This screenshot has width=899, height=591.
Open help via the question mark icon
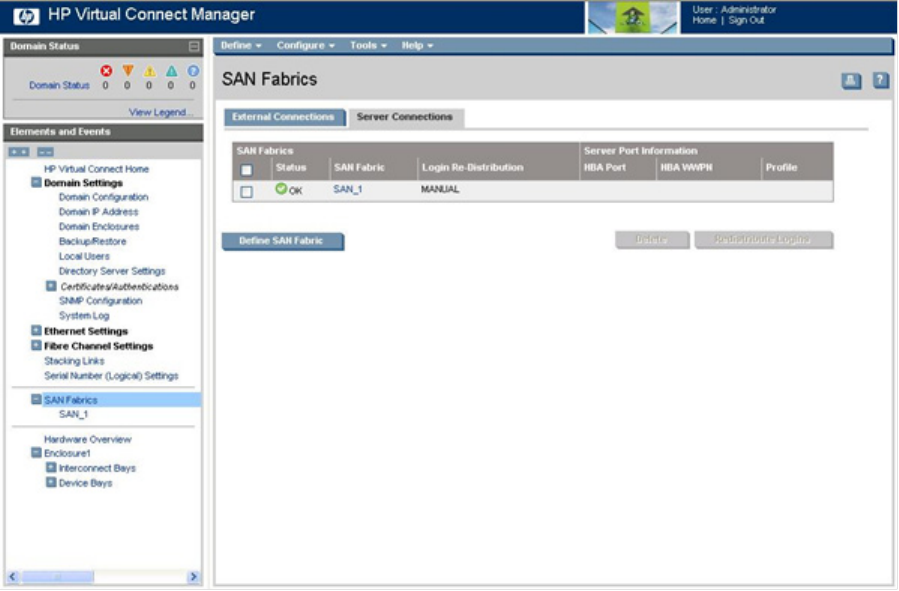(x=880, y=81)
